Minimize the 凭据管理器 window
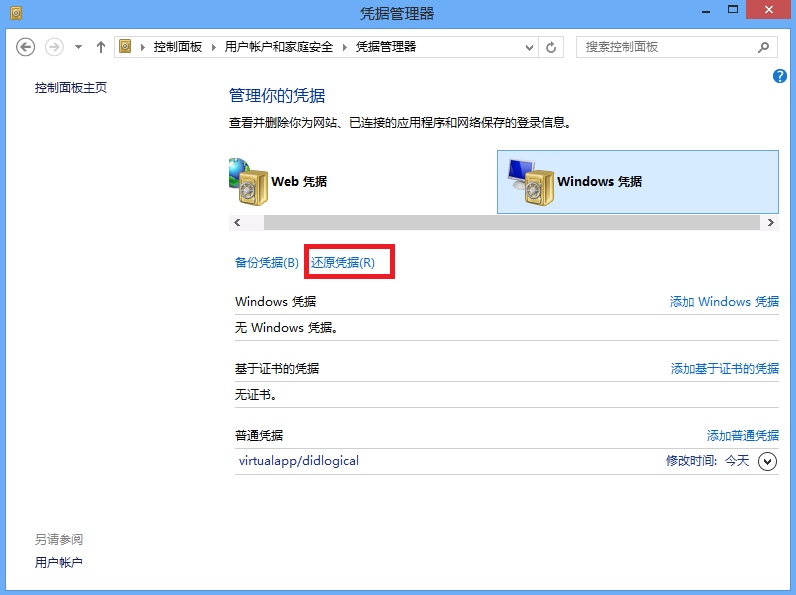The width and height of the screenshot is (796, 595). point(706,10)
